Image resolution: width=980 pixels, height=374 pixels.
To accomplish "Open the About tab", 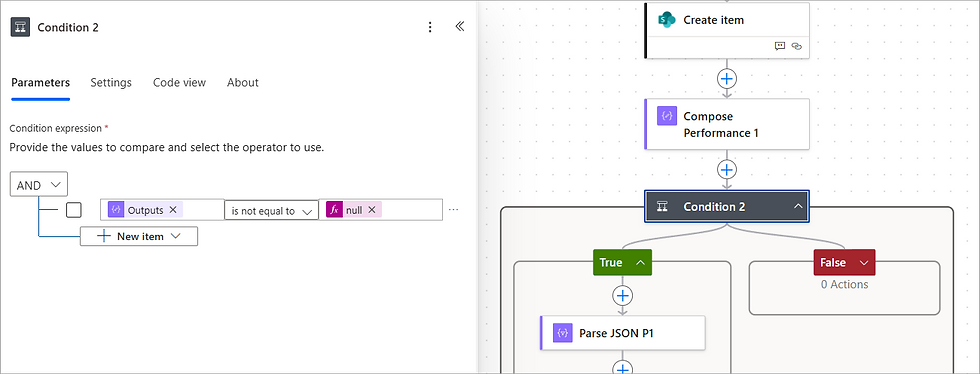I will click(242, 83).
